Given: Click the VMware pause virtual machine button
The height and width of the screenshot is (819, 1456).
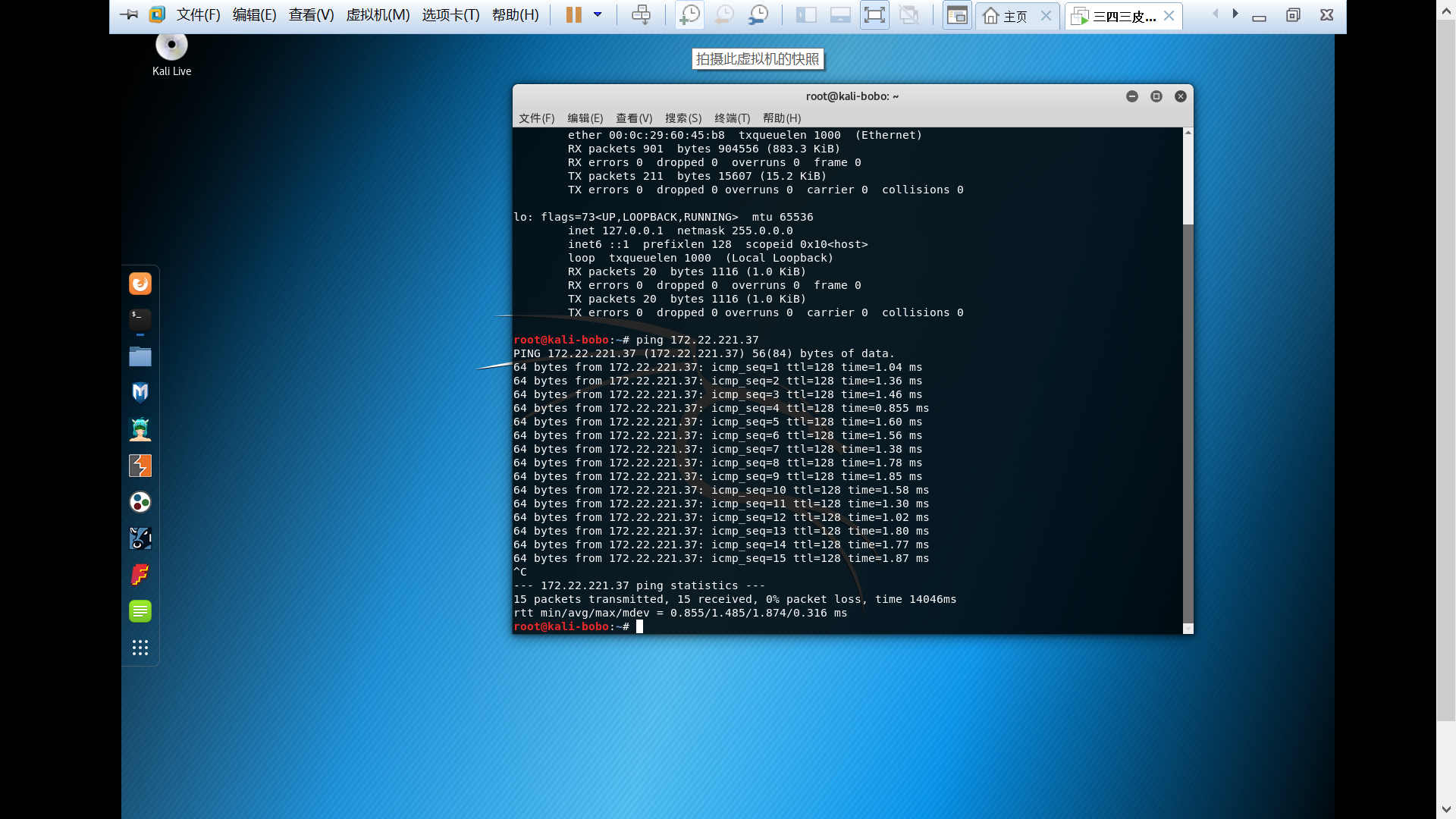Looking at the screenshot, I should 573,15.
